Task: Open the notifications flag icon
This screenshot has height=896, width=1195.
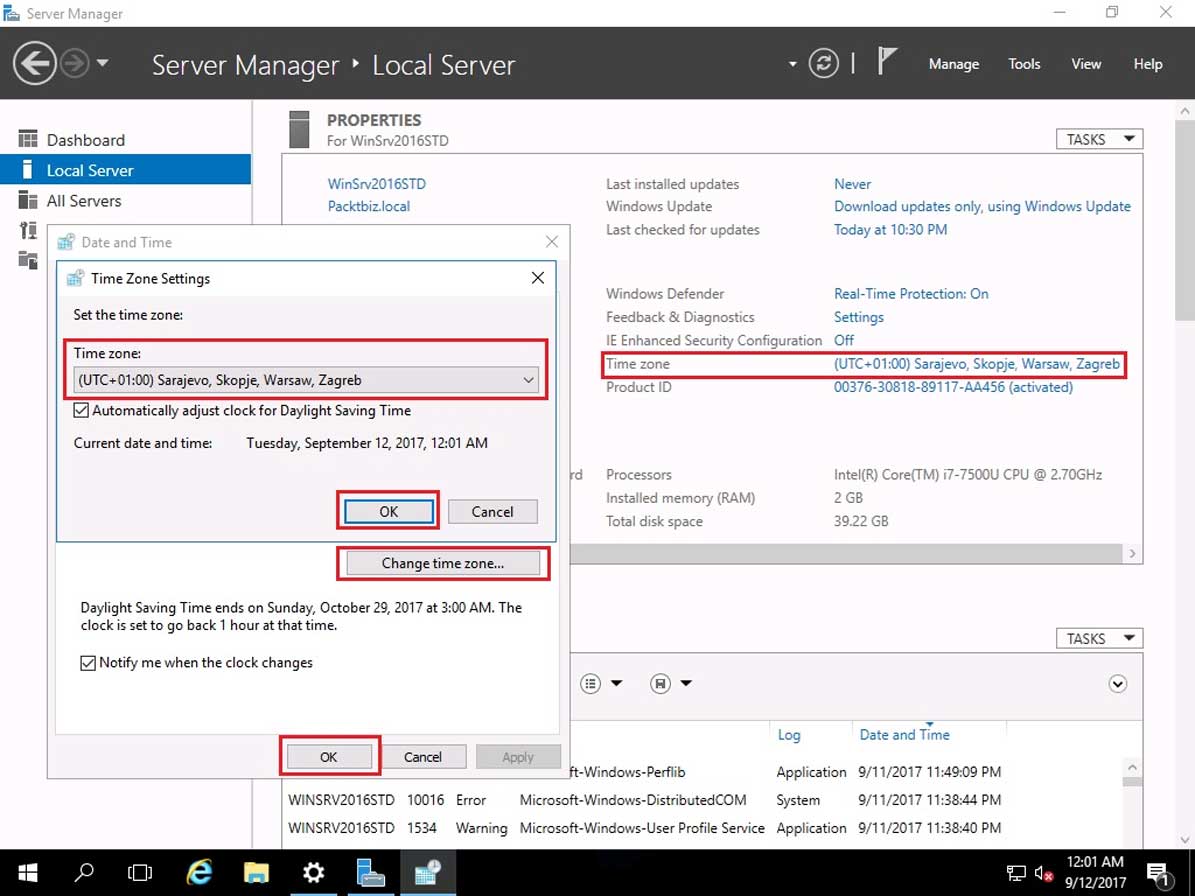Action: click(x=886, y=63)
